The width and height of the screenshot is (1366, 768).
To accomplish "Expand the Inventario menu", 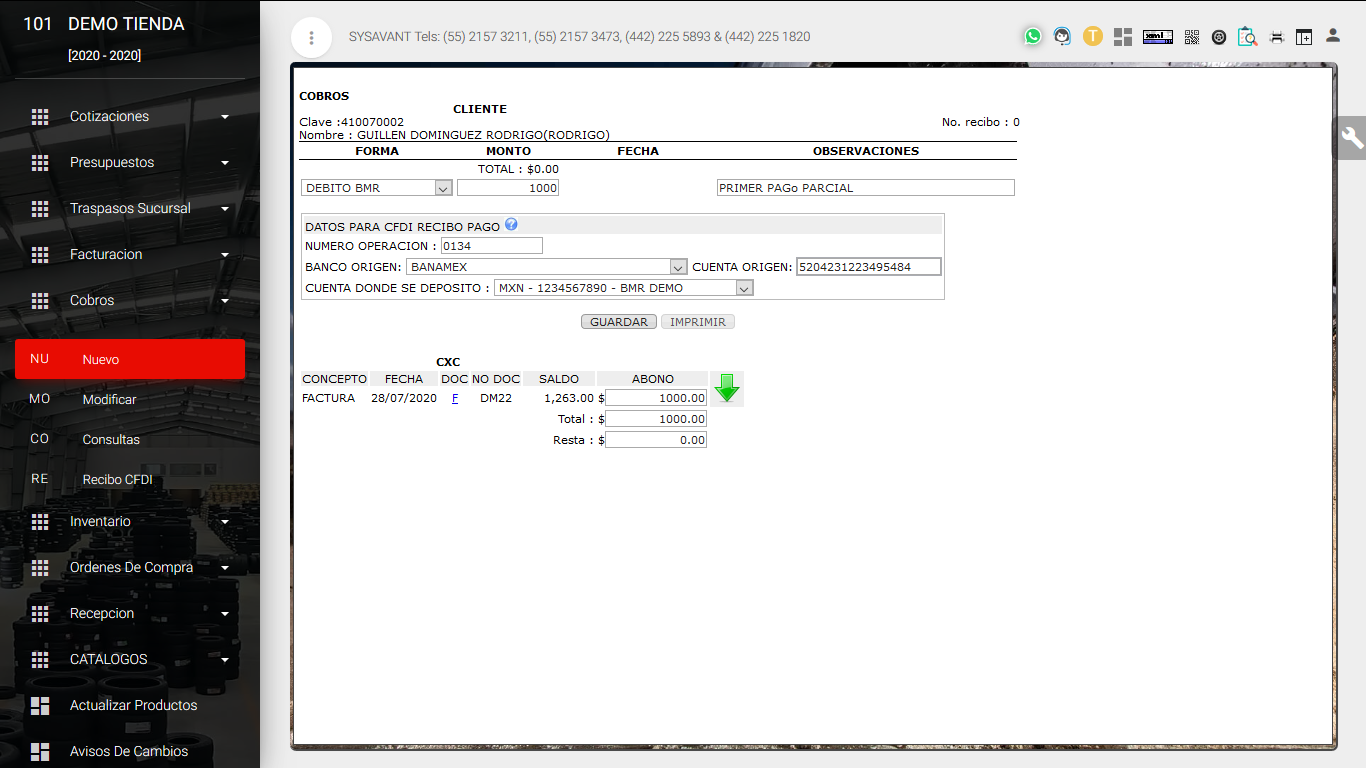I will click(x=225, y=522).
